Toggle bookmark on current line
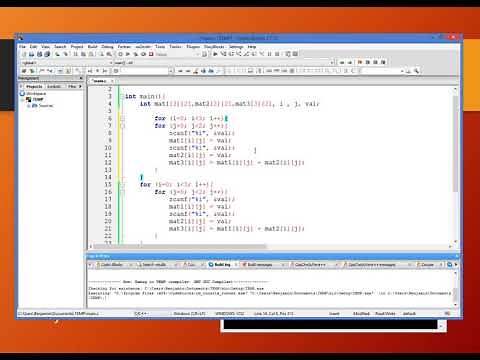Viewport: 480px width, 360px height. [x=360, y=62]
